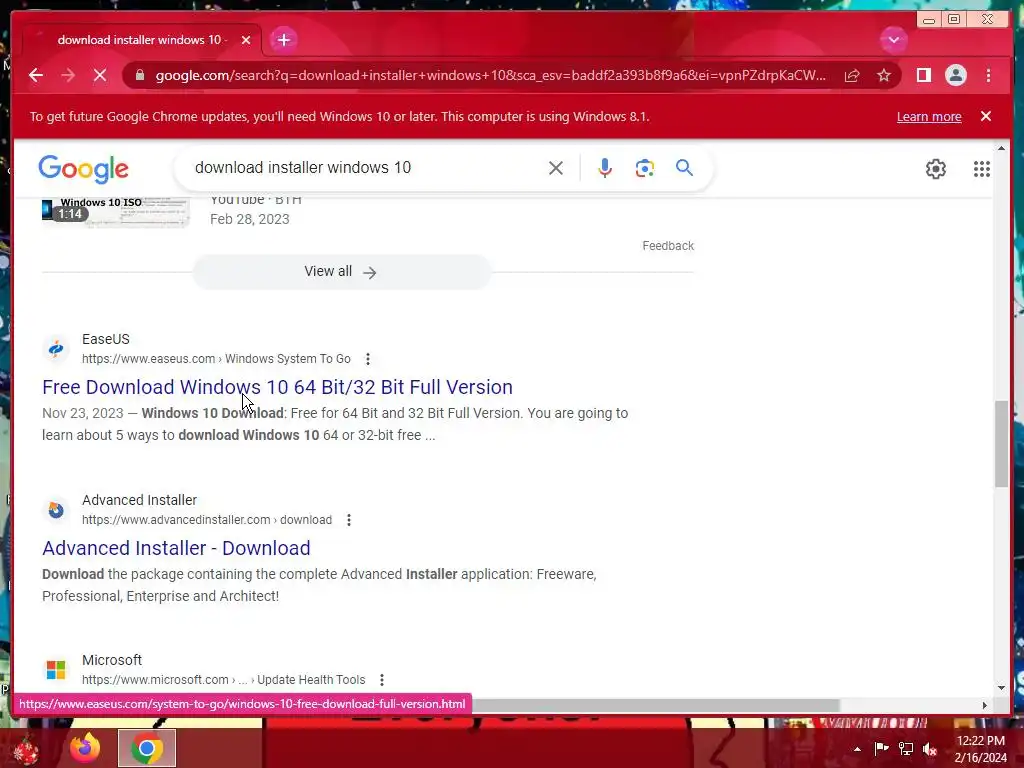Click the Google search input field
This screenshot has width=1024, height=768.
point(366,168)
